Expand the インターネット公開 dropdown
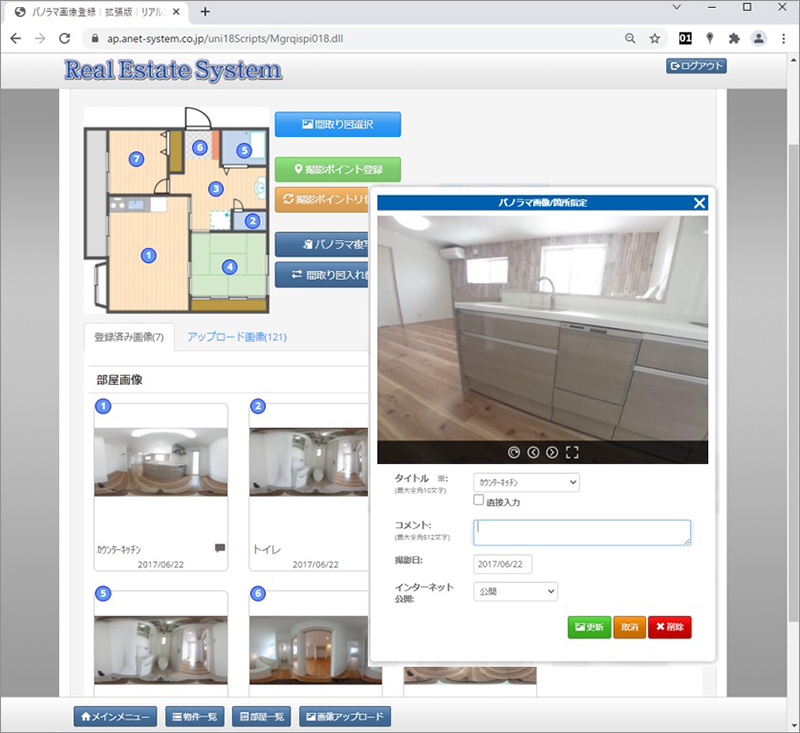The height and width of the screenshot is (733, 800). pyautogui.click(x=515, y=592)
